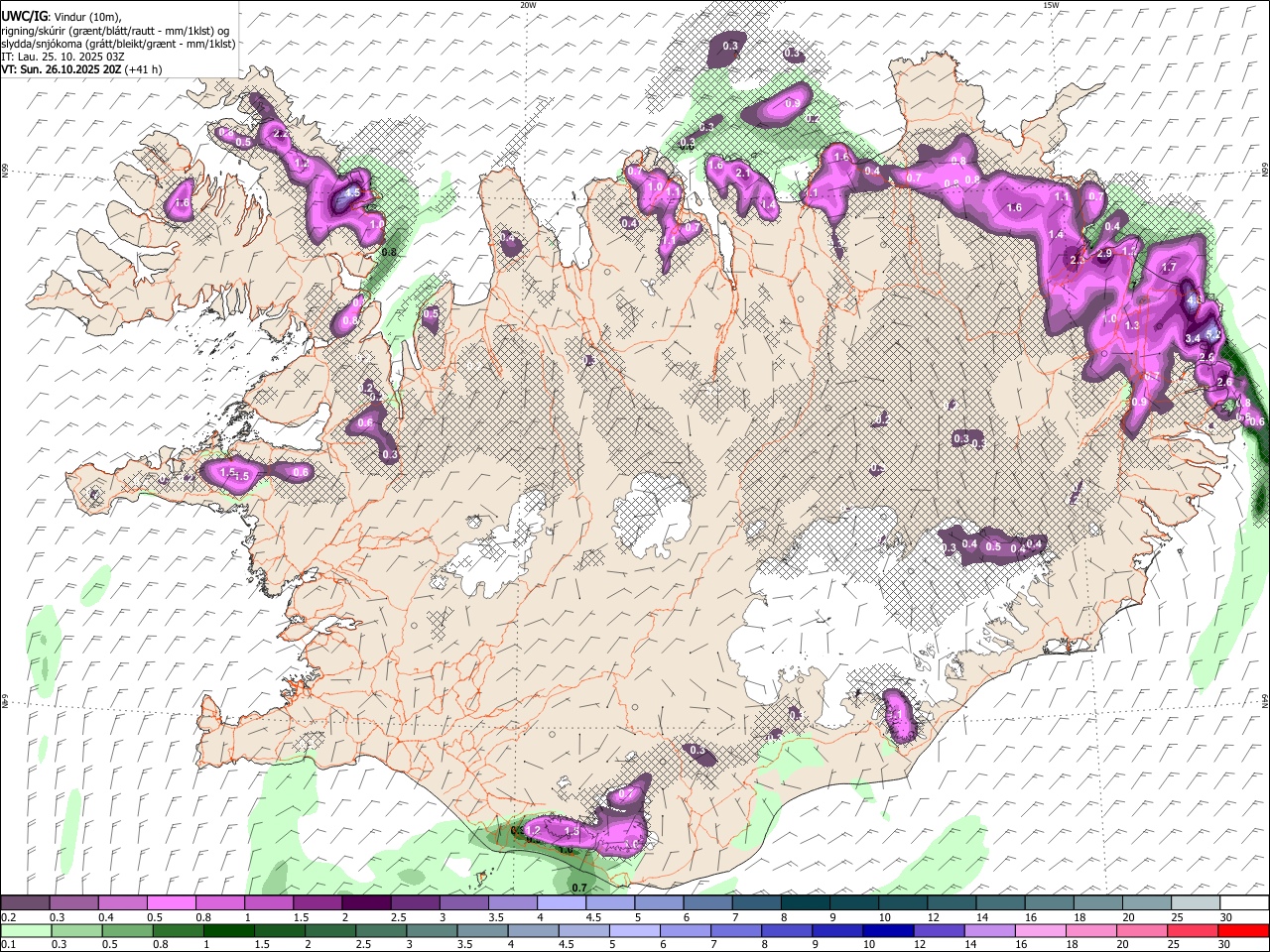Pick pale green lower swatch between 0.1 and 0.3
The width and height of the screenshot is (1270, 952).
(x=25, y=930)
